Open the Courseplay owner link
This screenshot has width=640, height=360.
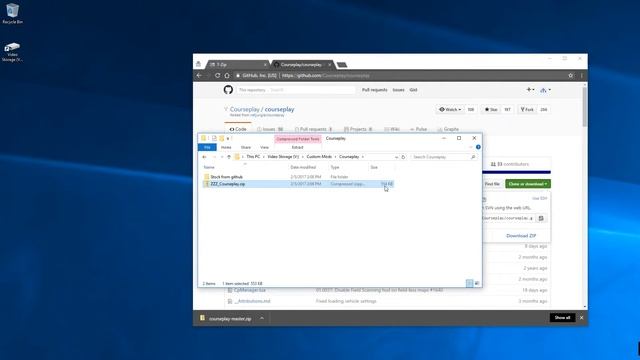coord(244,109)
